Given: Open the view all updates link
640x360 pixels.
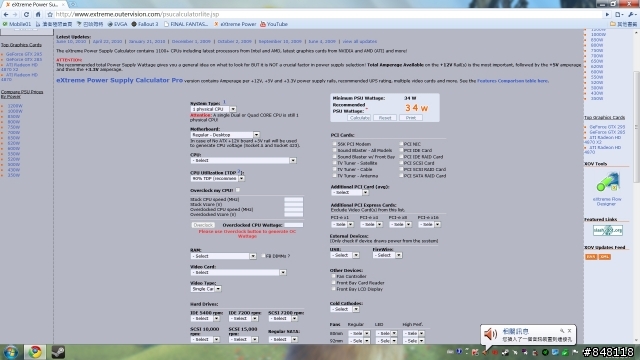Looking at the screenshot, I should click(360, 42).
